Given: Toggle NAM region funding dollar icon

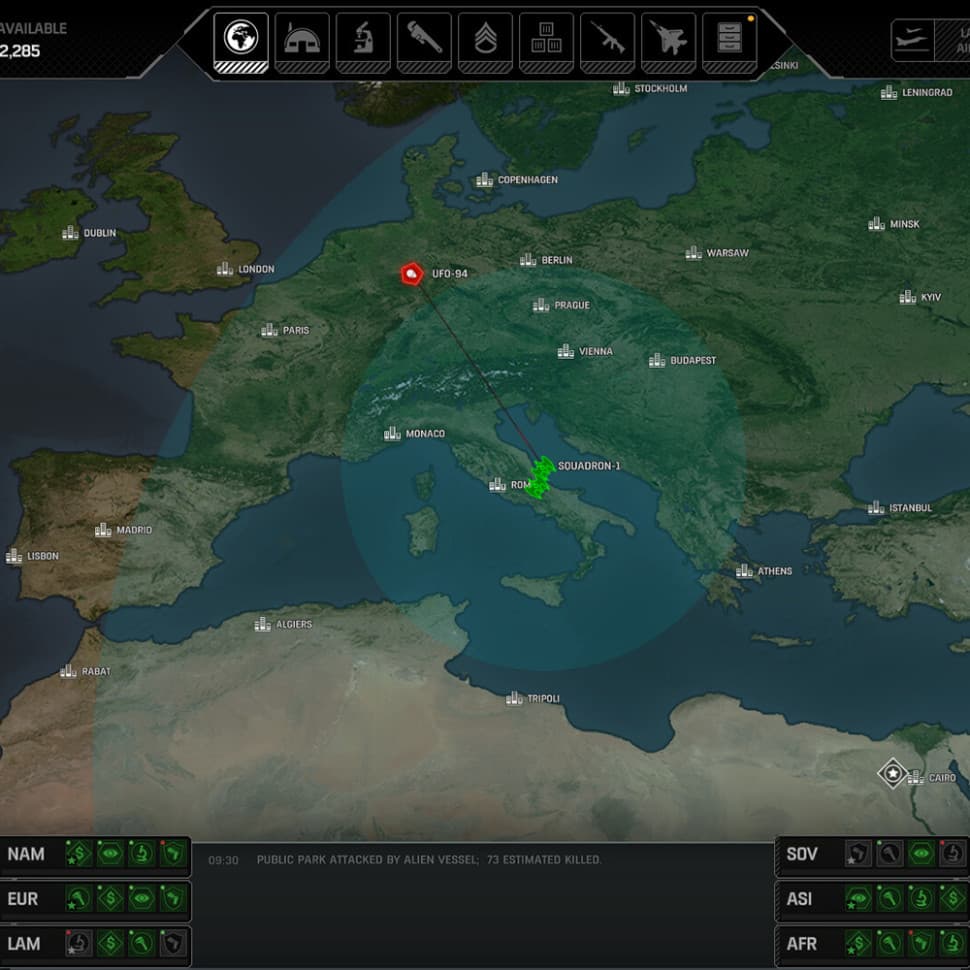Looking at the screenshot, I should pos(79,854).
